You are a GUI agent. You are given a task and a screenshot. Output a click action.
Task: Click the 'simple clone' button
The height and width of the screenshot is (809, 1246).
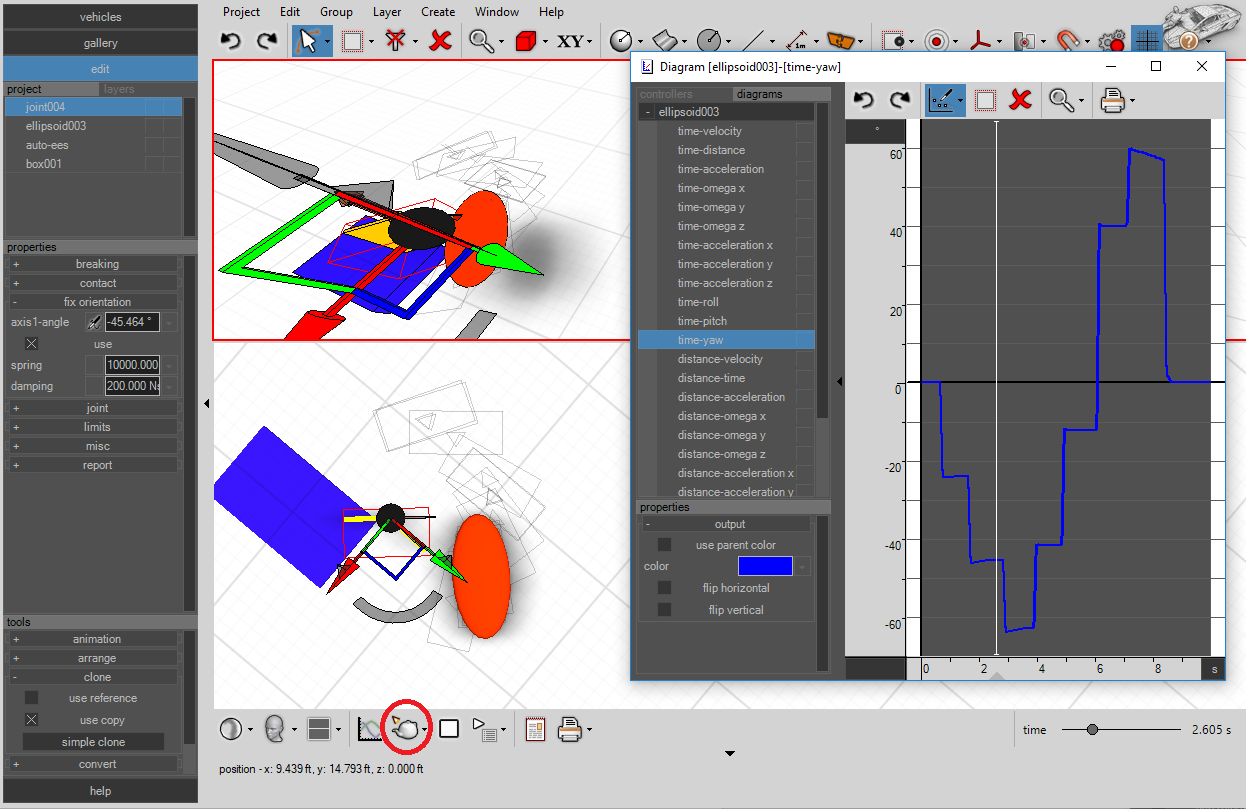coord(93,742)
